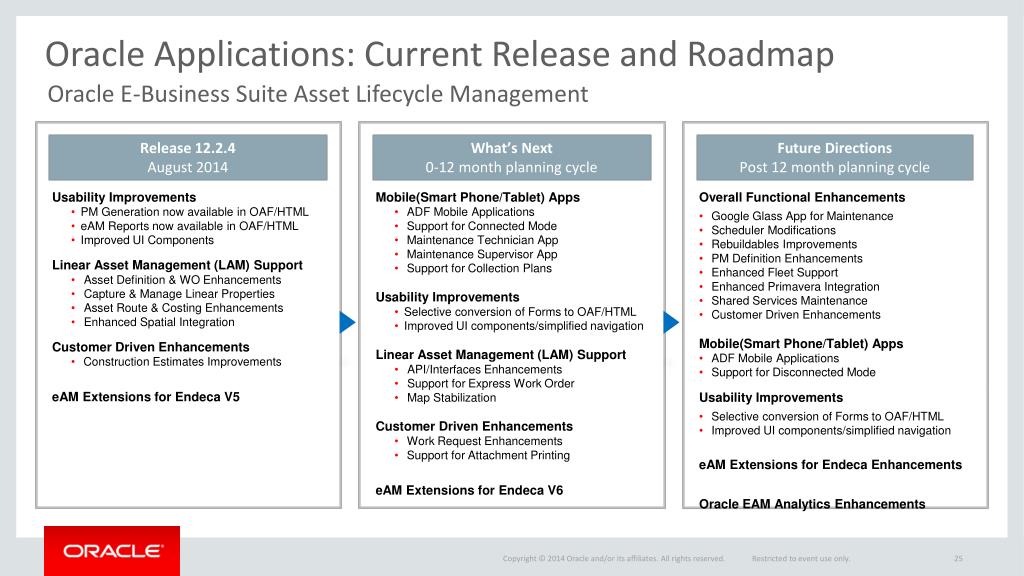Click 'Linear Asset Management (LAM) Support' in Release 12.2.4
1024x576 pixels.
177,265
